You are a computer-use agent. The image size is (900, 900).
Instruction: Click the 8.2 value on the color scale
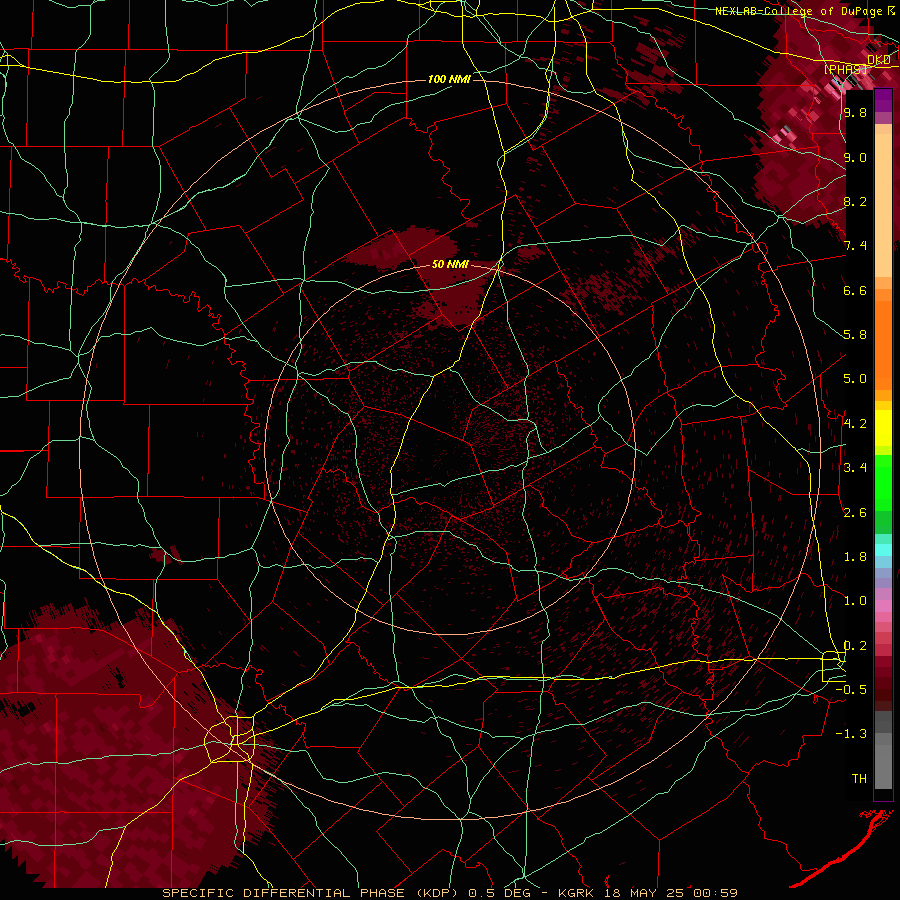point(855,201)
